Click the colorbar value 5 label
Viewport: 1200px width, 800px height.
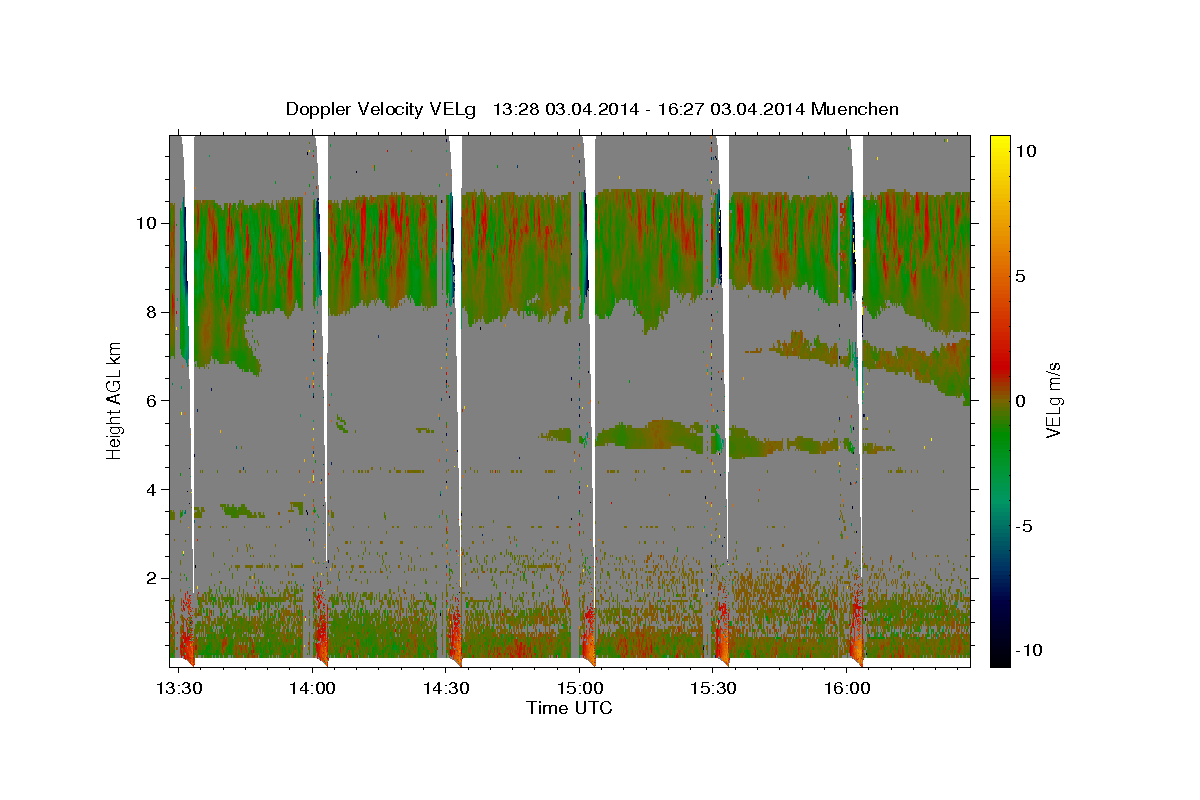(x=1022, y=275)
